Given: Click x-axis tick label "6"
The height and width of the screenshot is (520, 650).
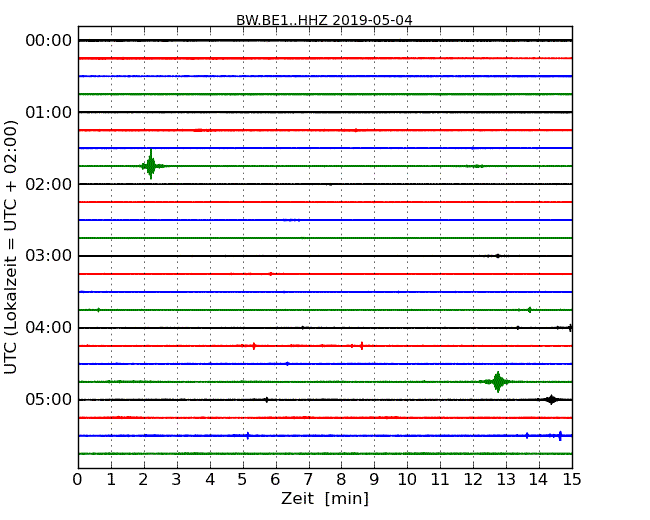Looking at the screenshot, I should pyautogui.click(x=275, y=480).
